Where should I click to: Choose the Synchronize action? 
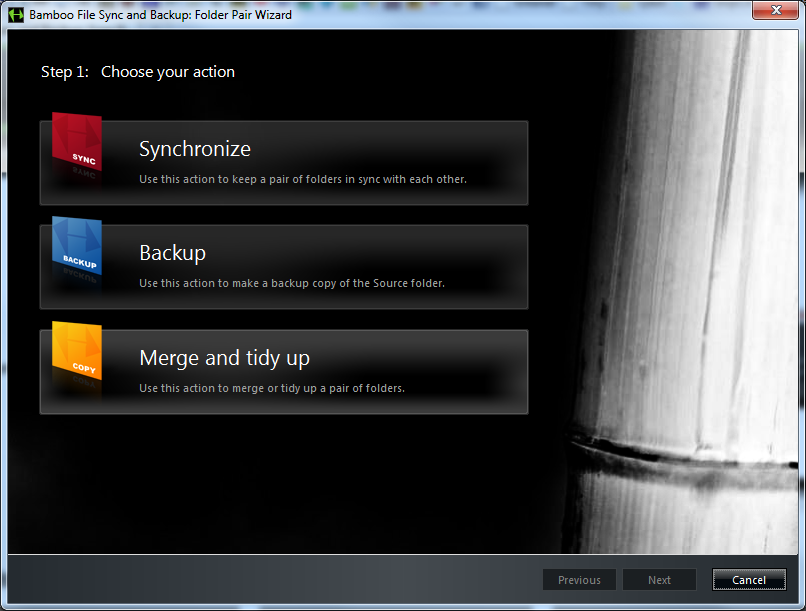click(x=284, y=163)
